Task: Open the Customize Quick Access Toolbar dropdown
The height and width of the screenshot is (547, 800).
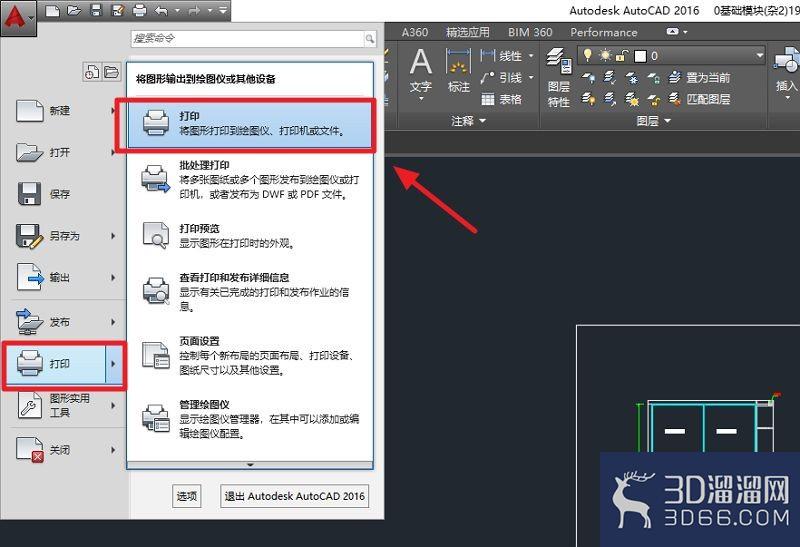Action: 223,10
